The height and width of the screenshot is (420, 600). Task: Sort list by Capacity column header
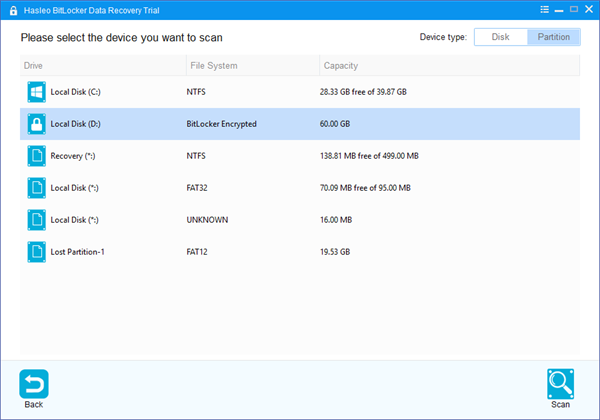(x=450, y=66)
